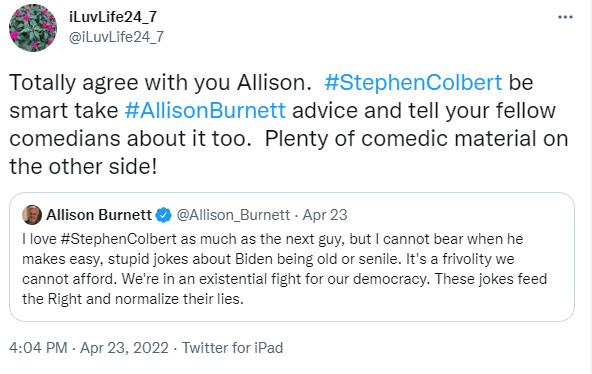Screen dimensions: 592x374
Task: Open the iLuvLife24_7 display name
Action: coord(113,17)
